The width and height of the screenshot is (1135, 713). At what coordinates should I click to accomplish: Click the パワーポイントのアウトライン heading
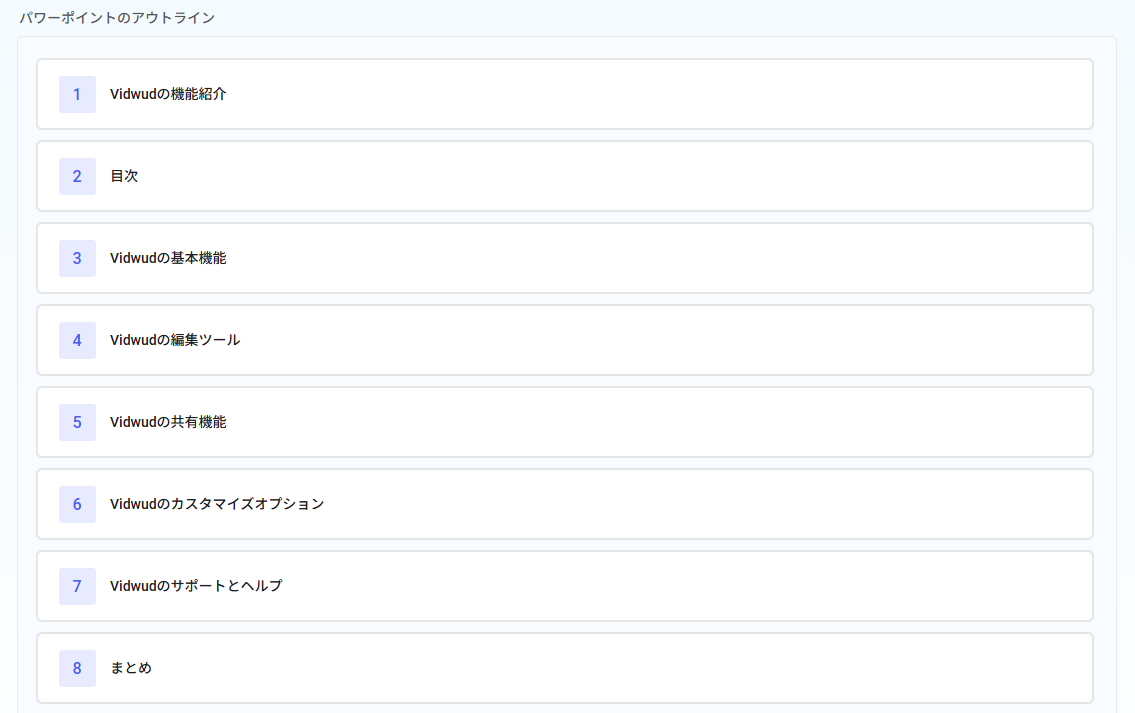(x=117, y=17)
